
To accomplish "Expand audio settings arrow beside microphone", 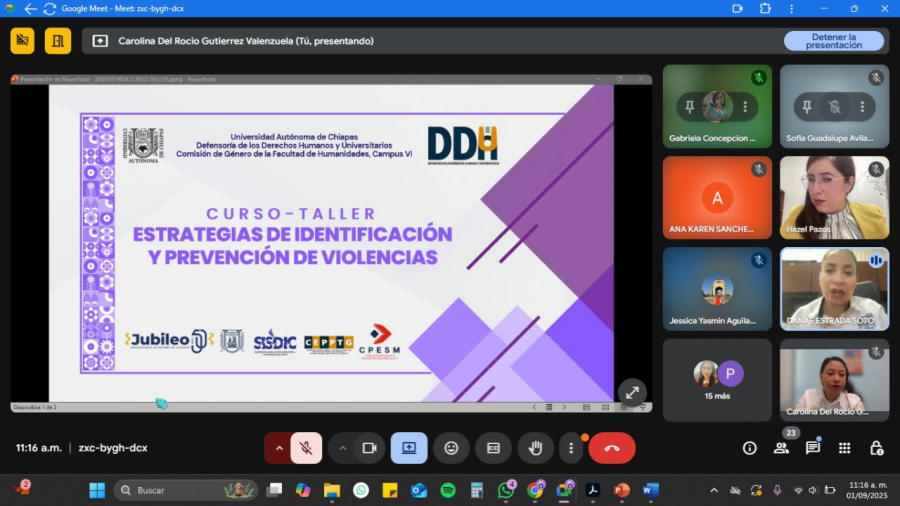I will point(279,448).
